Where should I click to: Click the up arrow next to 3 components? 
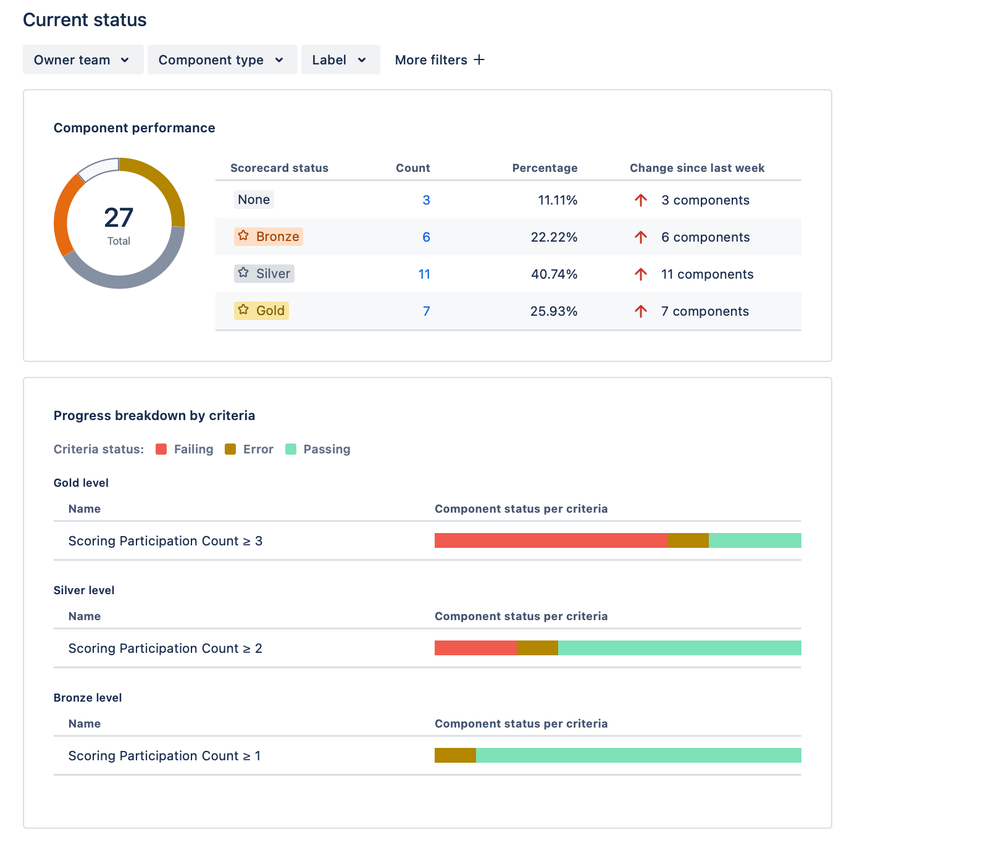tap(641, 200)
